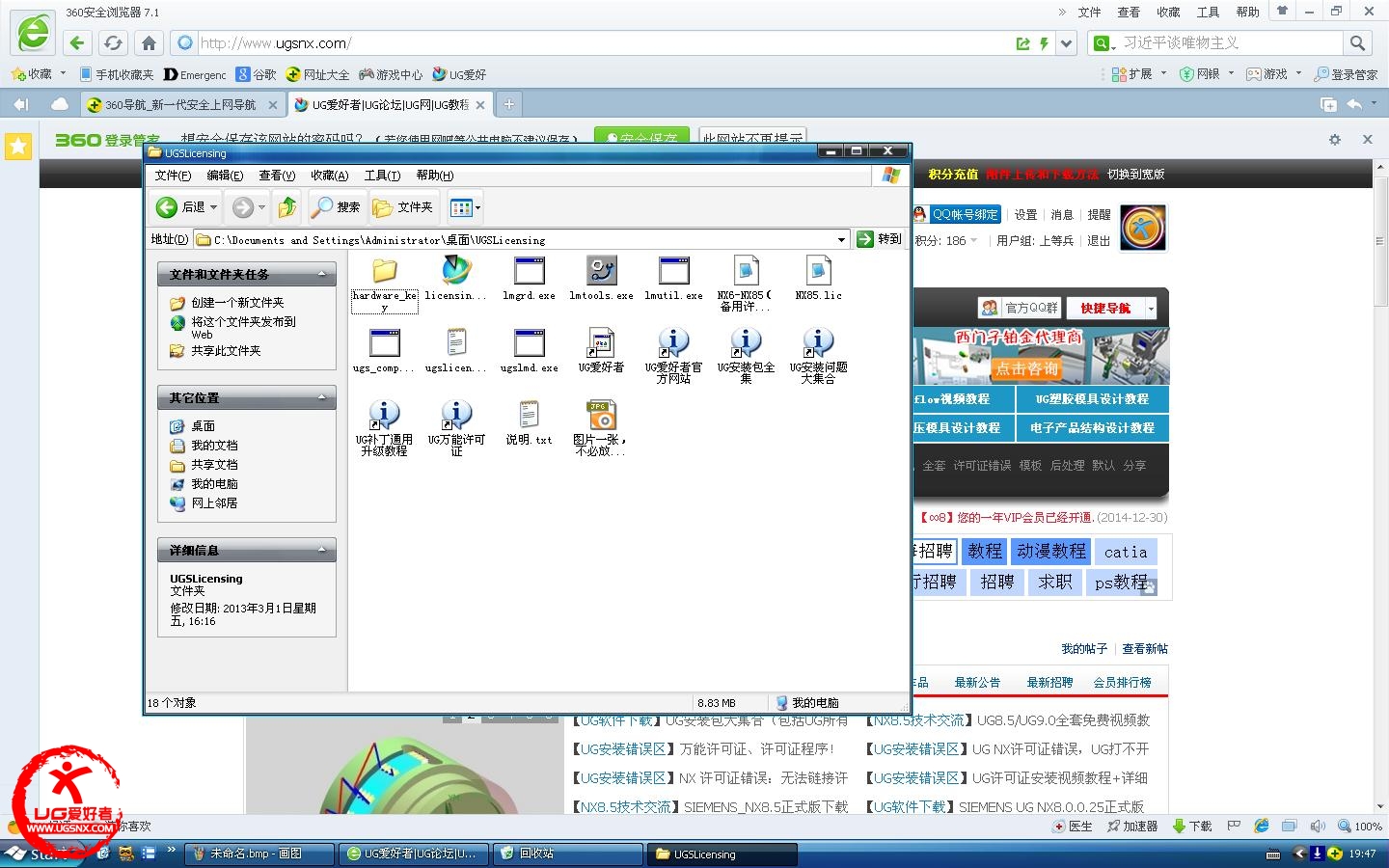Open the Explorer 收藏(A) menu
Viewport: 1389px width, 868px height.
329,176
